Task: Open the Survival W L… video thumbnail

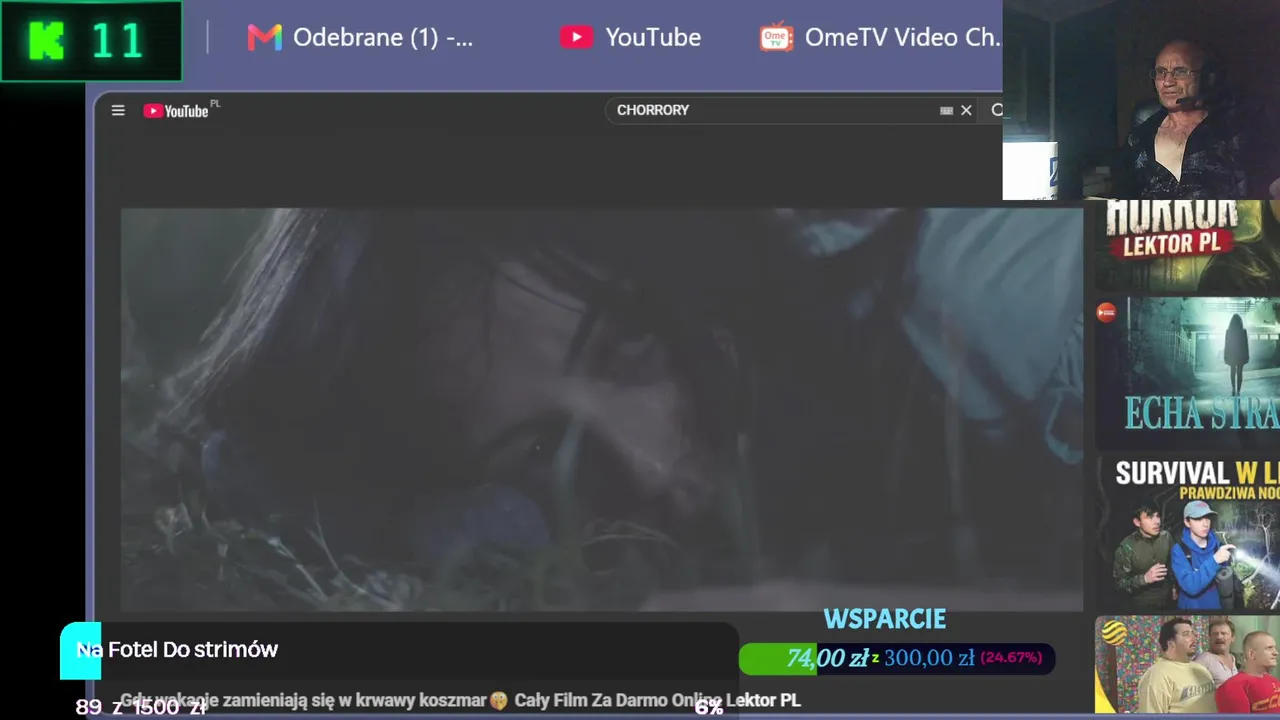Action: point(1187,533)
